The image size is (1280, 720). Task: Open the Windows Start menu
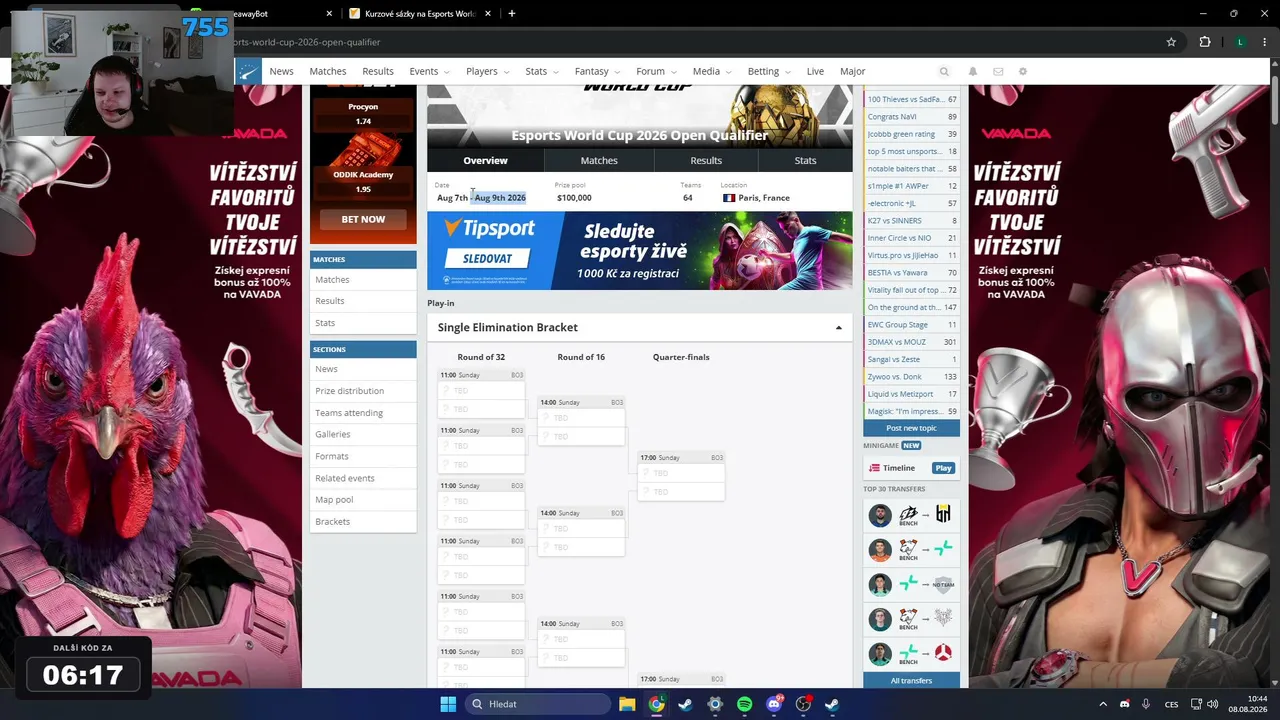(x=448, y=704)
